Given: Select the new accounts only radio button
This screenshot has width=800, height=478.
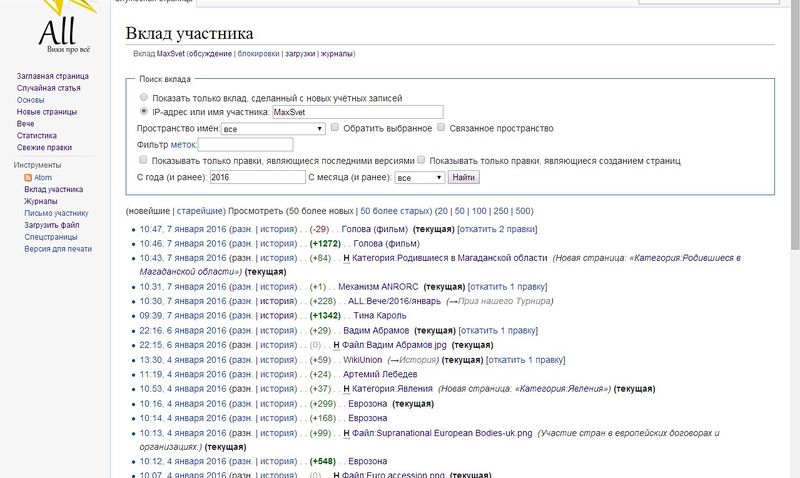Looking at the screenshot, I should [144, 97].
